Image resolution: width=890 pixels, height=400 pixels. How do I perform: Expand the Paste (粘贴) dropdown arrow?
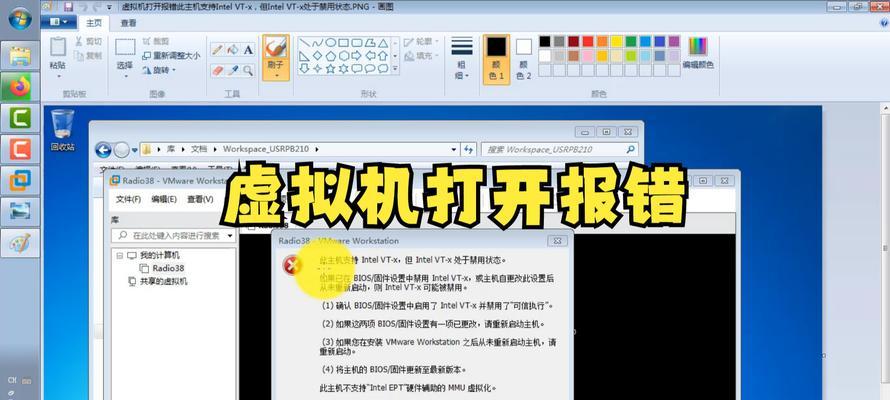pyautogui.click(x=58, y=76)
